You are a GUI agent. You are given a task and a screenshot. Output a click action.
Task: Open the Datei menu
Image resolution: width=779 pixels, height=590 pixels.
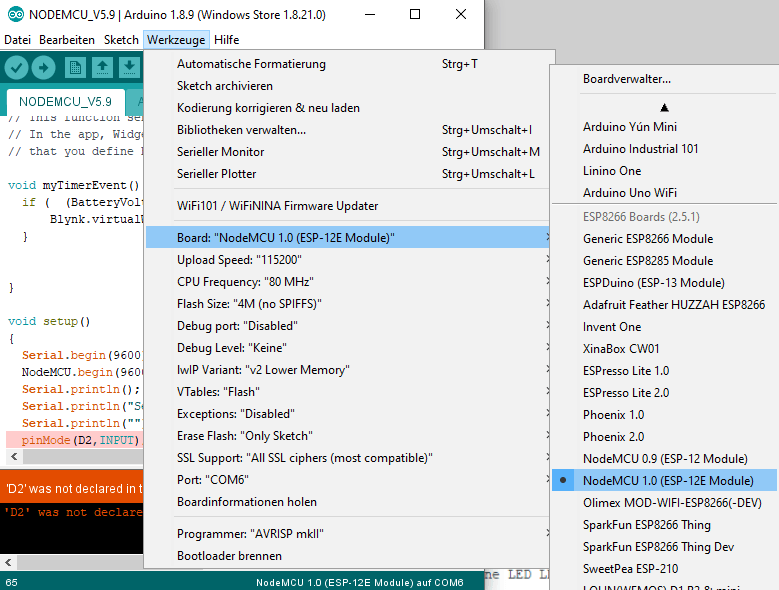[x=17, y=40]
